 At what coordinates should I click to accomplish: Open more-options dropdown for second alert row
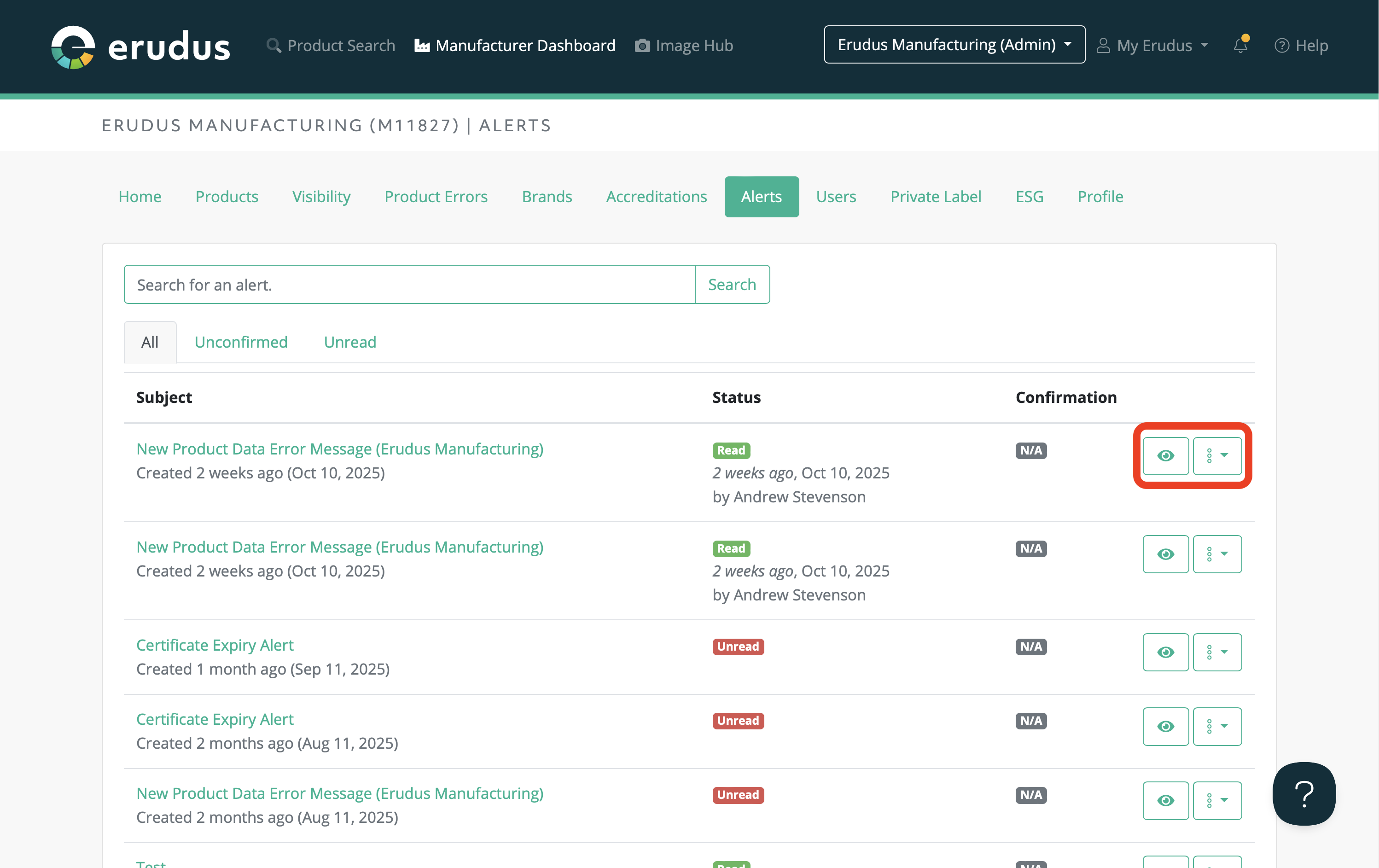(x=1216, y=553)
